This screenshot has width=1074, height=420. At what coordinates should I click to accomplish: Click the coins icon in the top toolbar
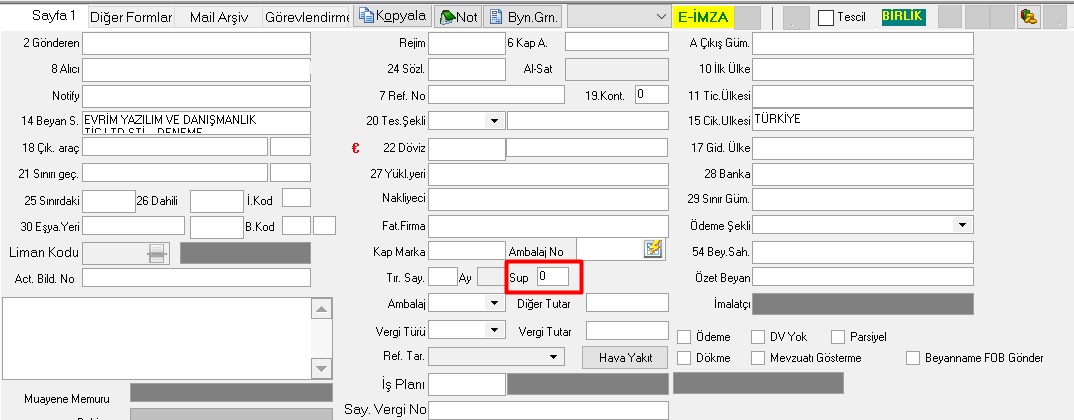[1027, 17]
